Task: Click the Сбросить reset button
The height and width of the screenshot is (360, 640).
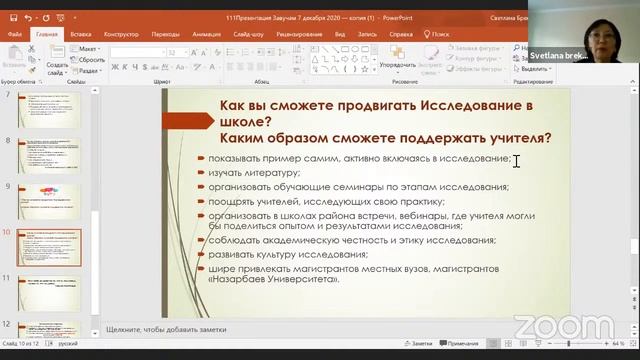Action: (x=88, y=60)
